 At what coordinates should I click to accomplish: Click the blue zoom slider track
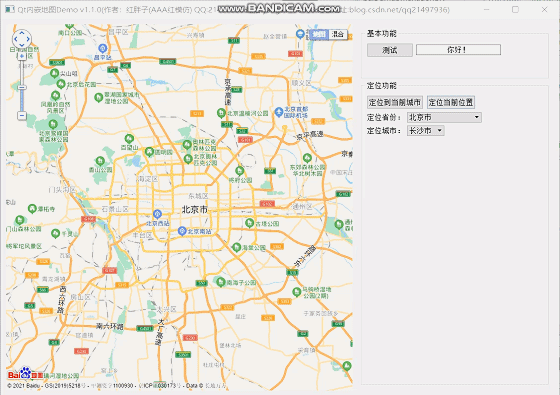[x=22, y=100]
